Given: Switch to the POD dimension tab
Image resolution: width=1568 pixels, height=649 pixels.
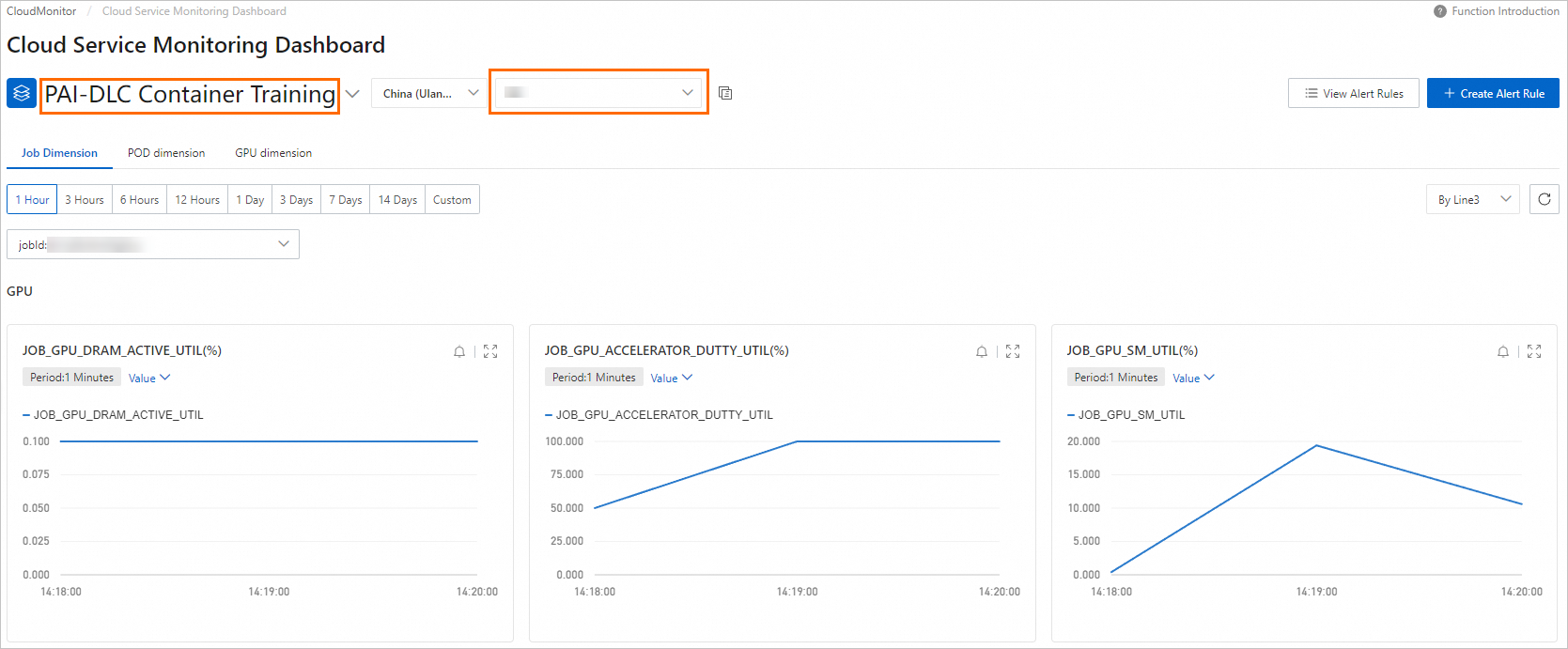Looking at the screenshot, I should [166, 153].
